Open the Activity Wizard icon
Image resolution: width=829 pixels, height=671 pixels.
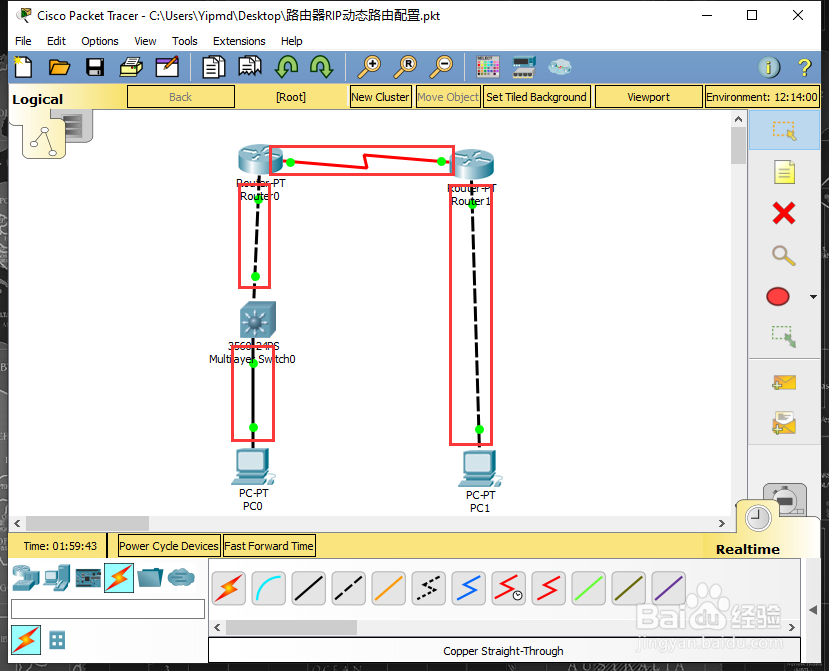(167, 67)
